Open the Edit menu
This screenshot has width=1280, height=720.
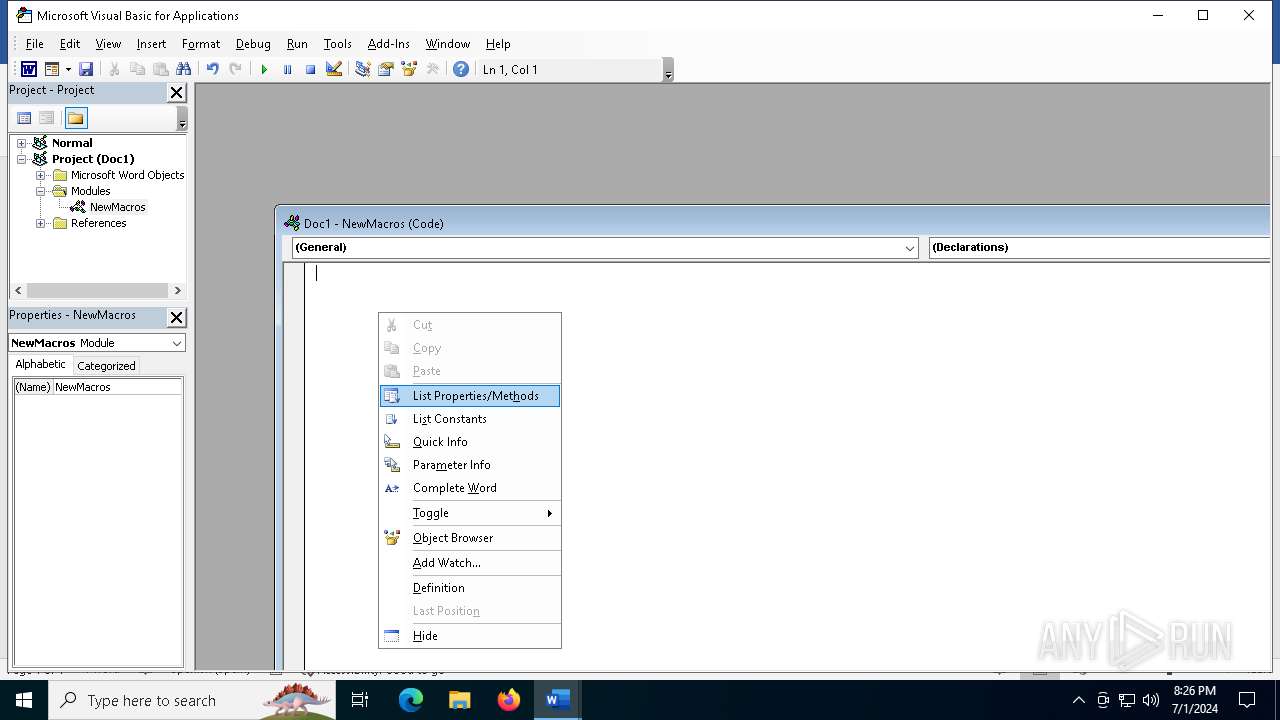pos(70,44)
